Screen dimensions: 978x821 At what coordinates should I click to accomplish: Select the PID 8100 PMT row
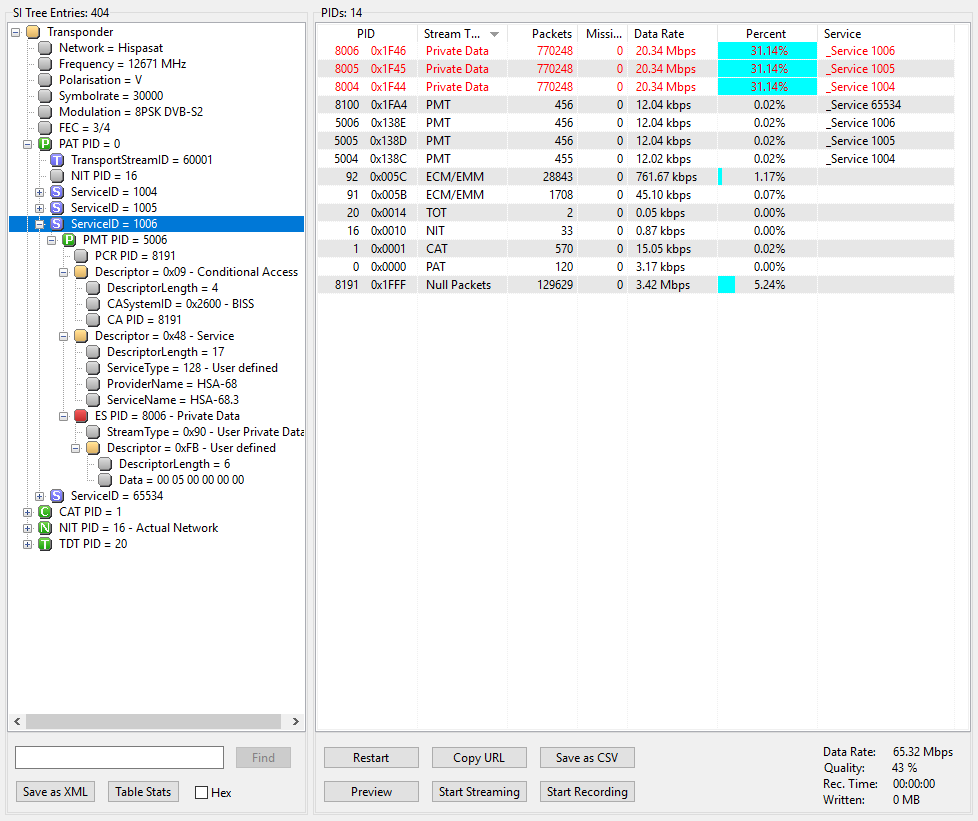click(x=636, y=105)
